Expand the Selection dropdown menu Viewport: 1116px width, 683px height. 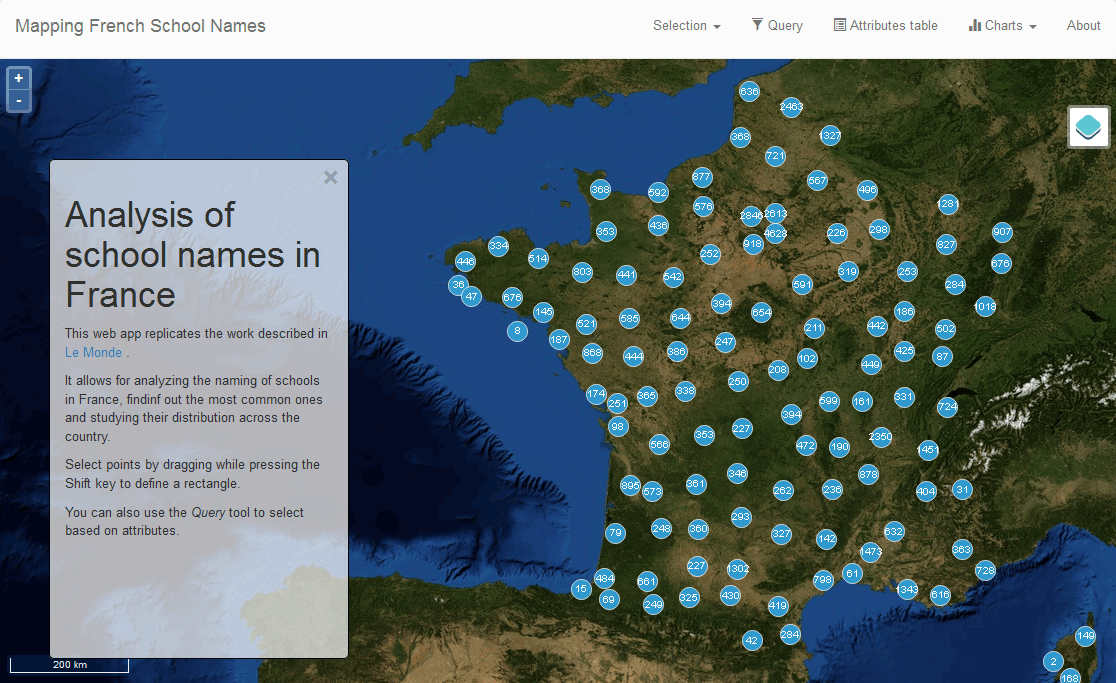pyautogui.click(x=686, y=26)
